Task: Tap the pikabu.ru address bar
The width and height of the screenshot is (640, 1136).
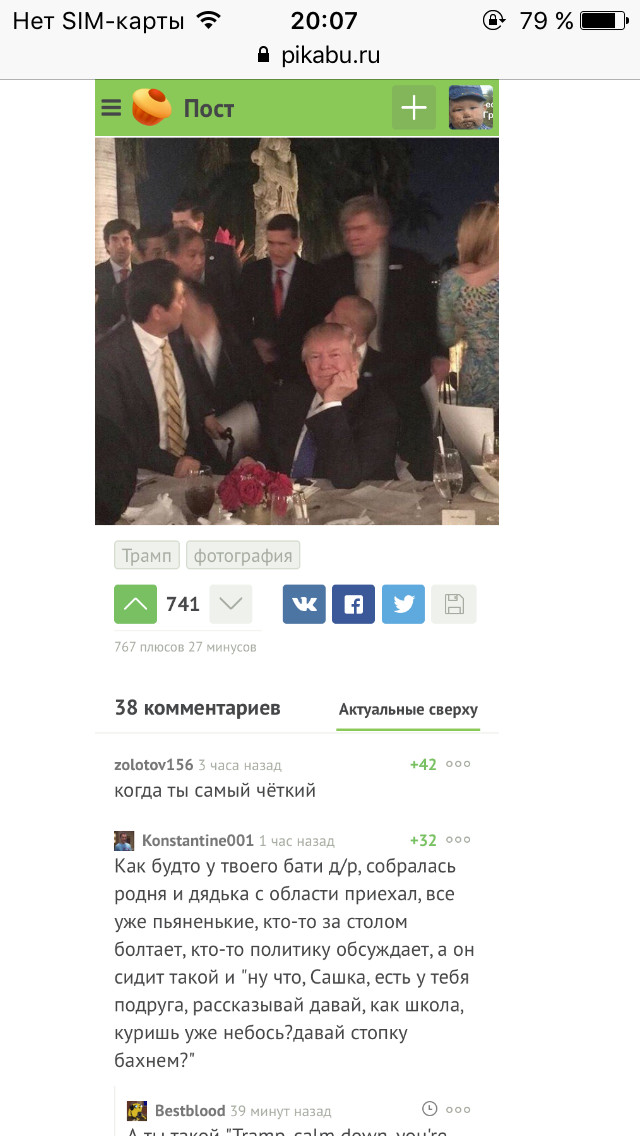Action: [320, 55]
